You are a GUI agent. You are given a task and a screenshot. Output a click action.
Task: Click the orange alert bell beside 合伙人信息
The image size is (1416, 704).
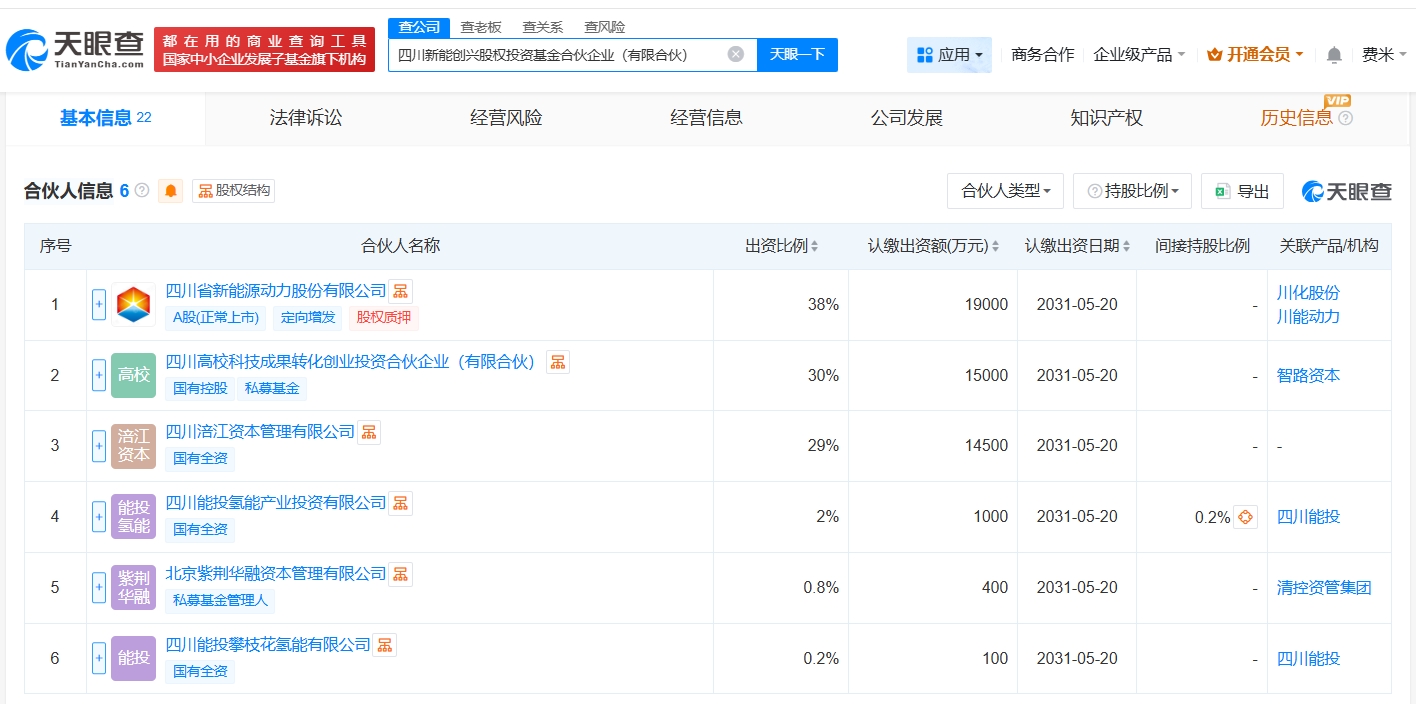tap(171, 191)
